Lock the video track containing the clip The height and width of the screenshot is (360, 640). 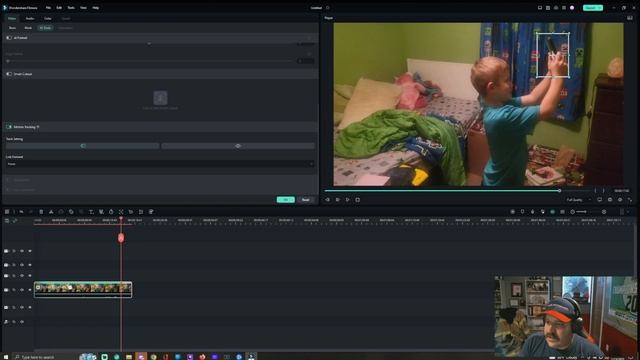(x=14, y=290)
